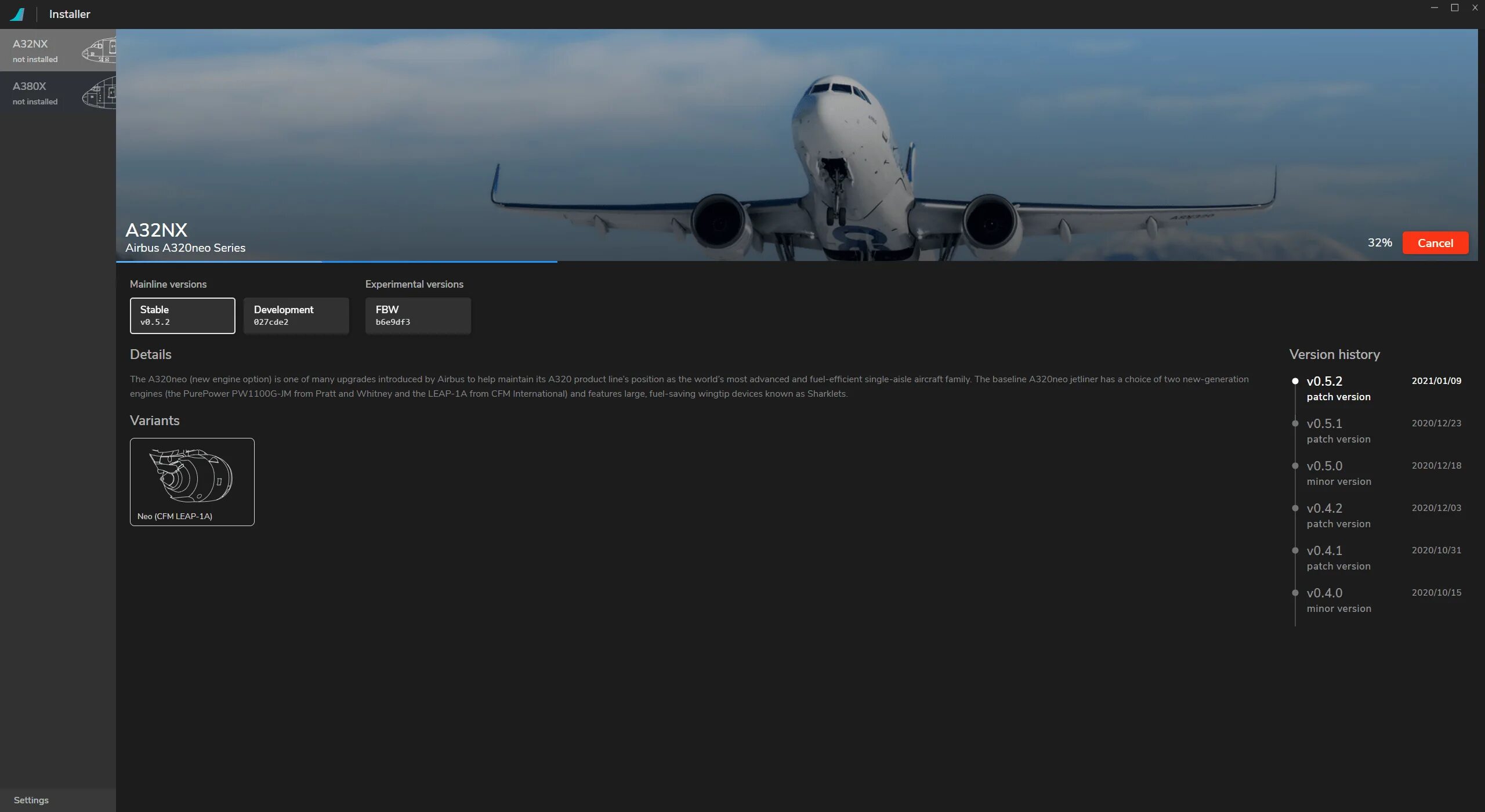
Task: Click the 32% progress label
Action: (x=1379, y=242)
